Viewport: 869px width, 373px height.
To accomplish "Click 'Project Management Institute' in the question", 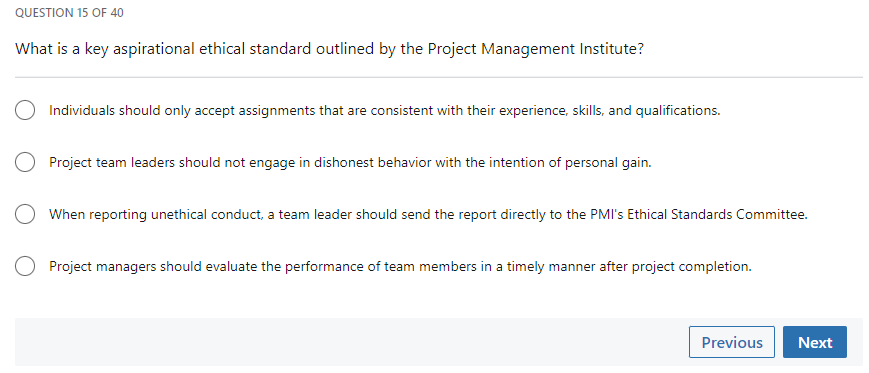I will (533, 49).
